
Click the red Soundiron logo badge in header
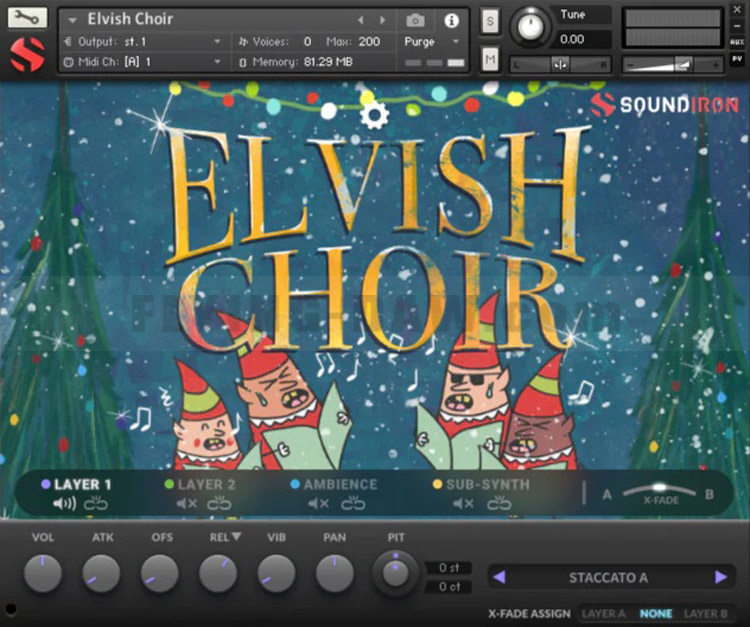[27, 55]
